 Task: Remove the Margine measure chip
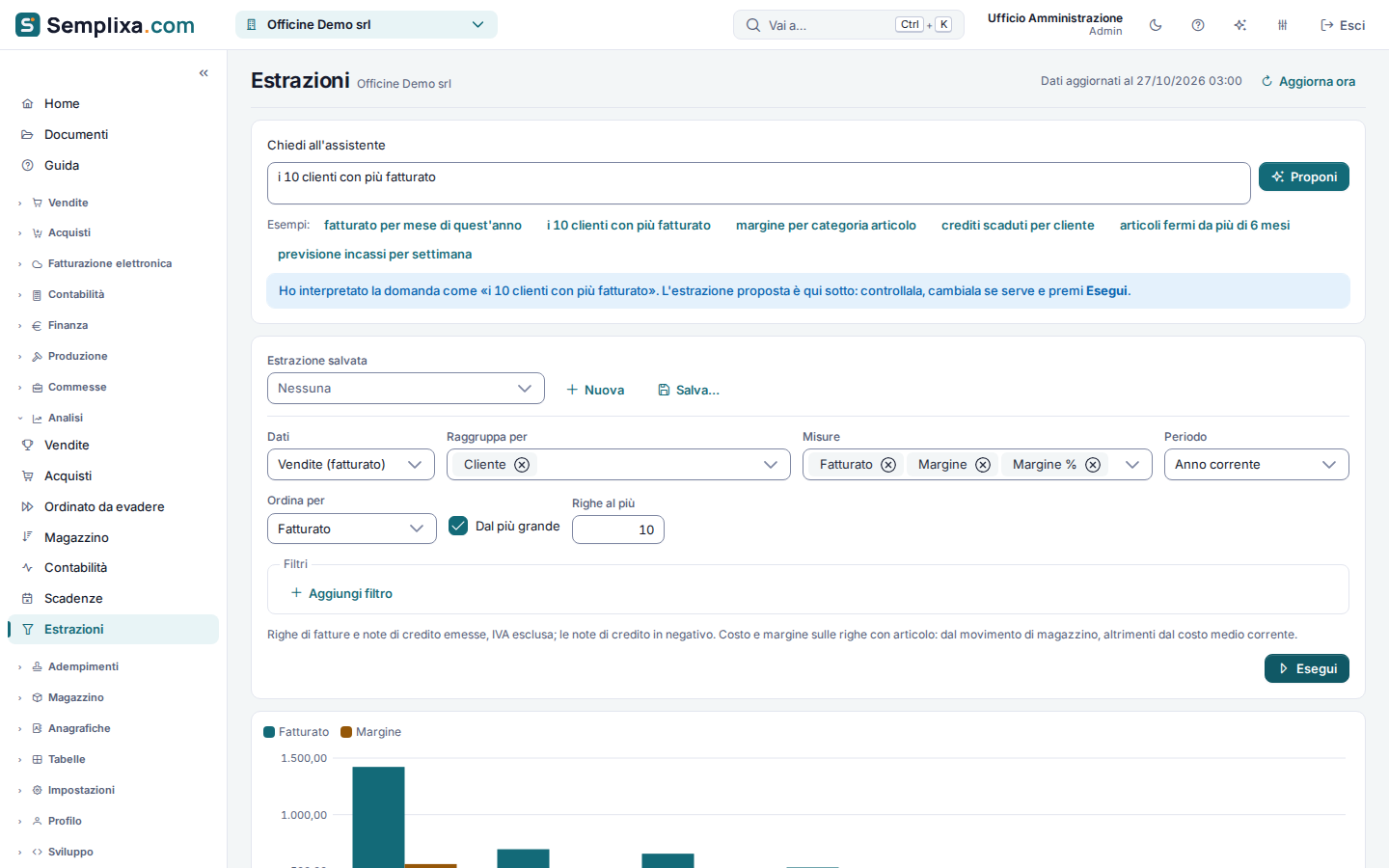pos(983,465)
